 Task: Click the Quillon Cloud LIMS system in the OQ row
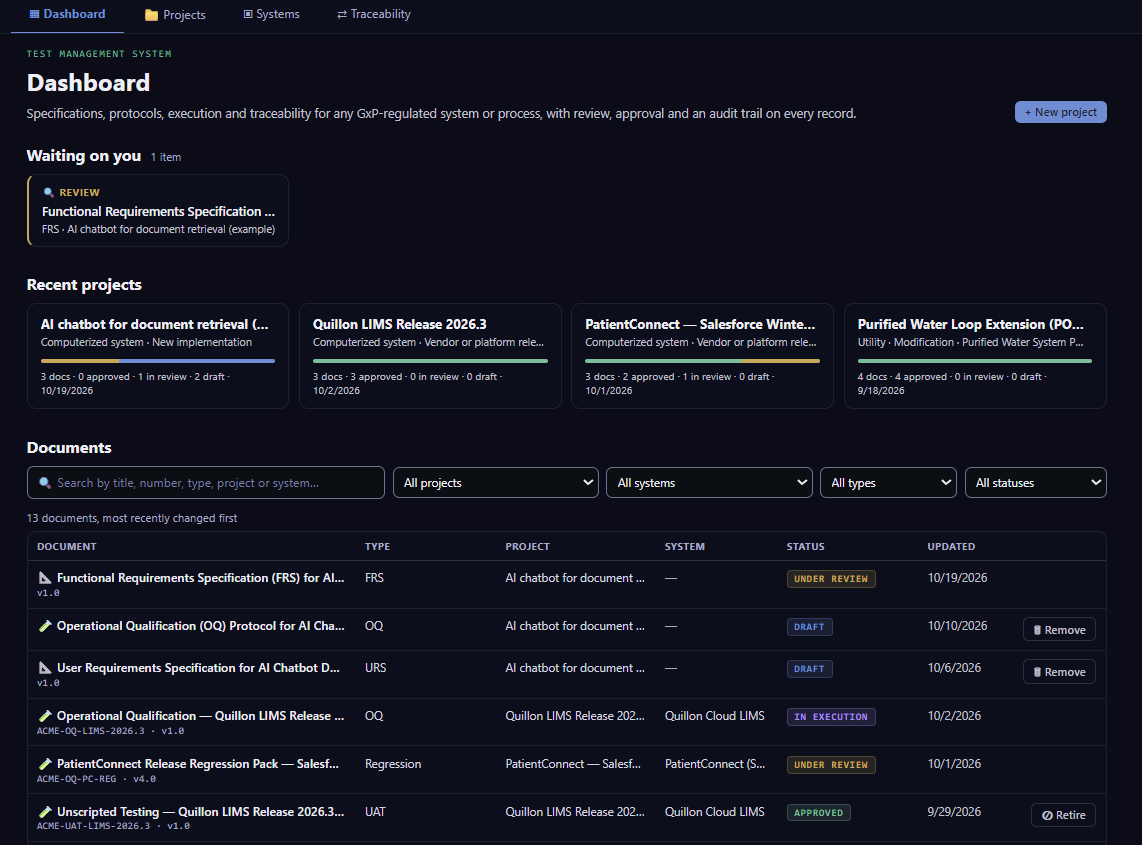tap(714, 716)
